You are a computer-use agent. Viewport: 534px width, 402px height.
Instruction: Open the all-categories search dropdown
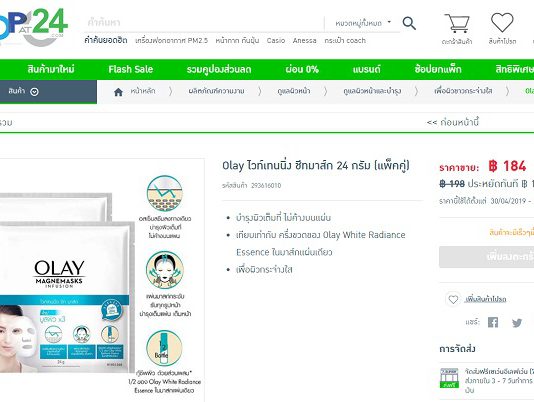point(363,23)
